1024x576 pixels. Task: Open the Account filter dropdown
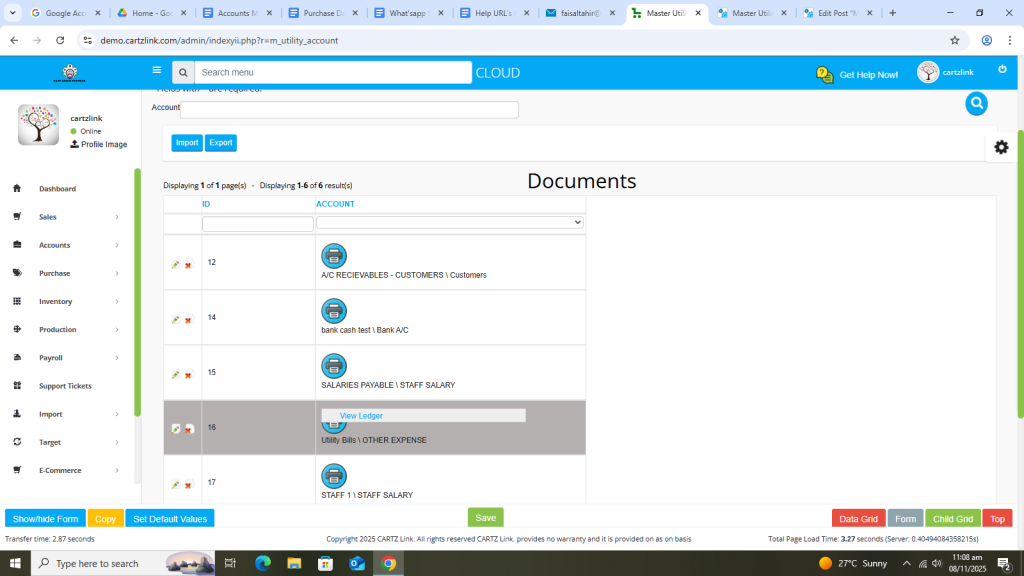pos(450,222)
